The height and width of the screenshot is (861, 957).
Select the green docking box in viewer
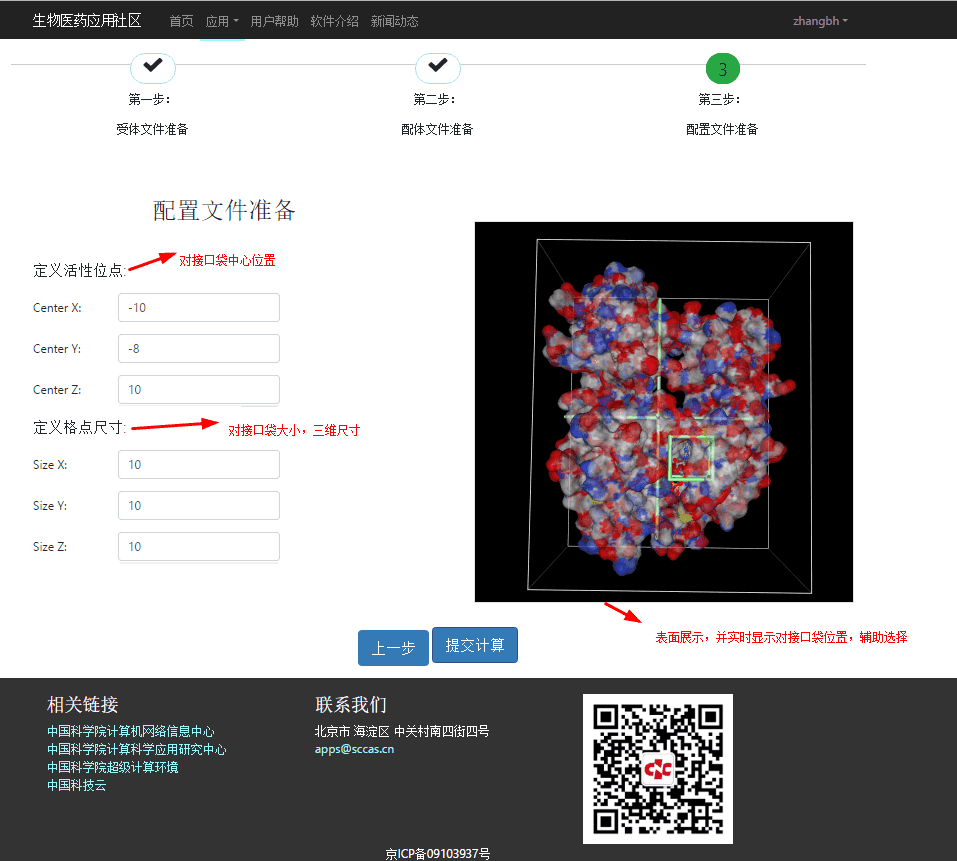(x=691, y=458)
